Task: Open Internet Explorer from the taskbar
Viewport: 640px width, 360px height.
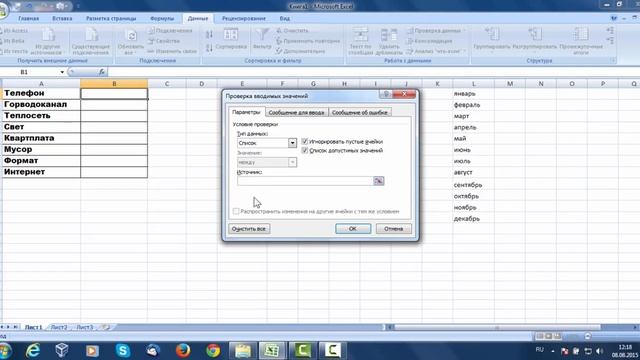Action: tap(33, 350)
